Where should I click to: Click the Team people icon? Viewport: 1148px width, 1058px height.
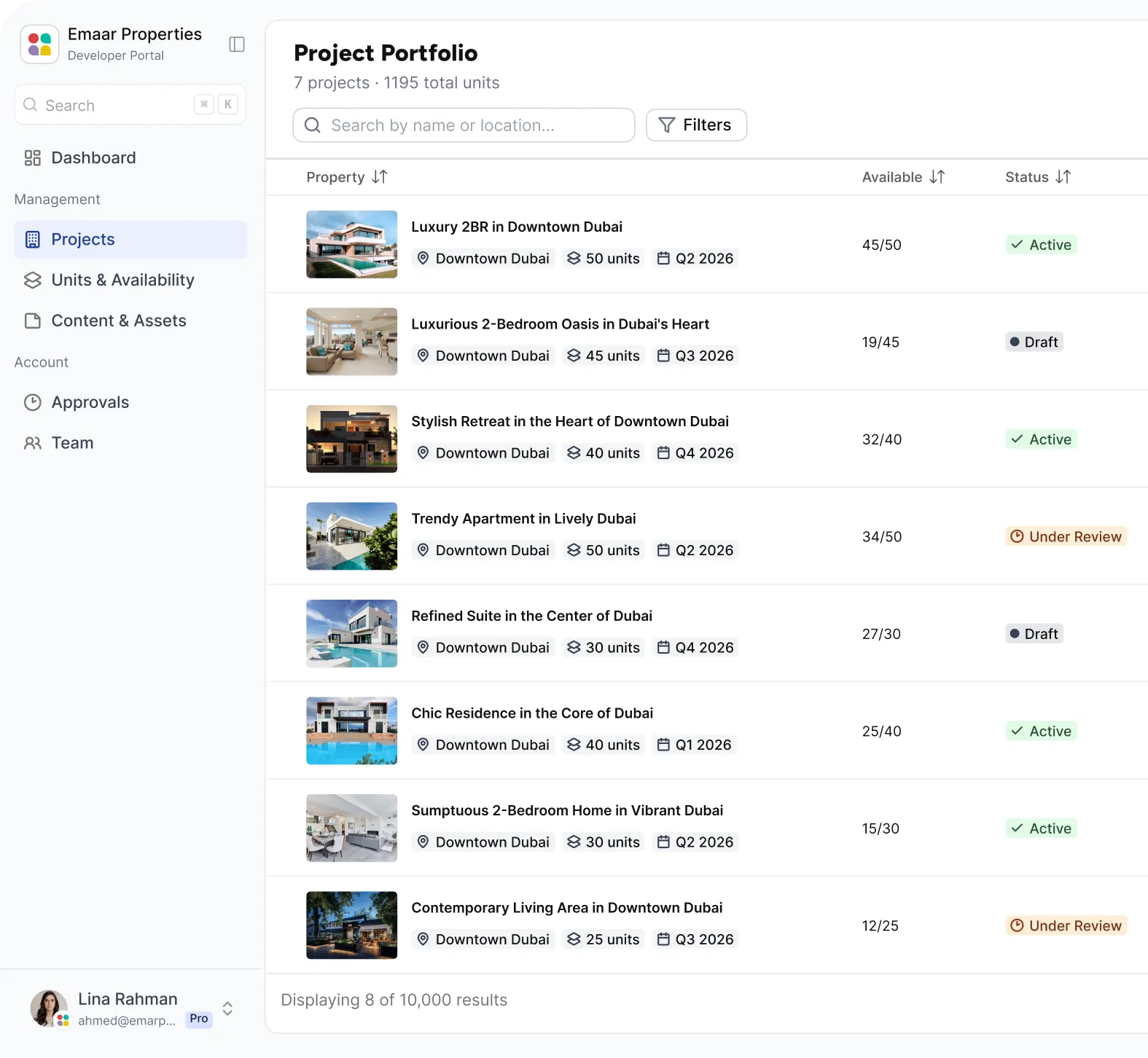pyautogui.click(x=33, y=443)
